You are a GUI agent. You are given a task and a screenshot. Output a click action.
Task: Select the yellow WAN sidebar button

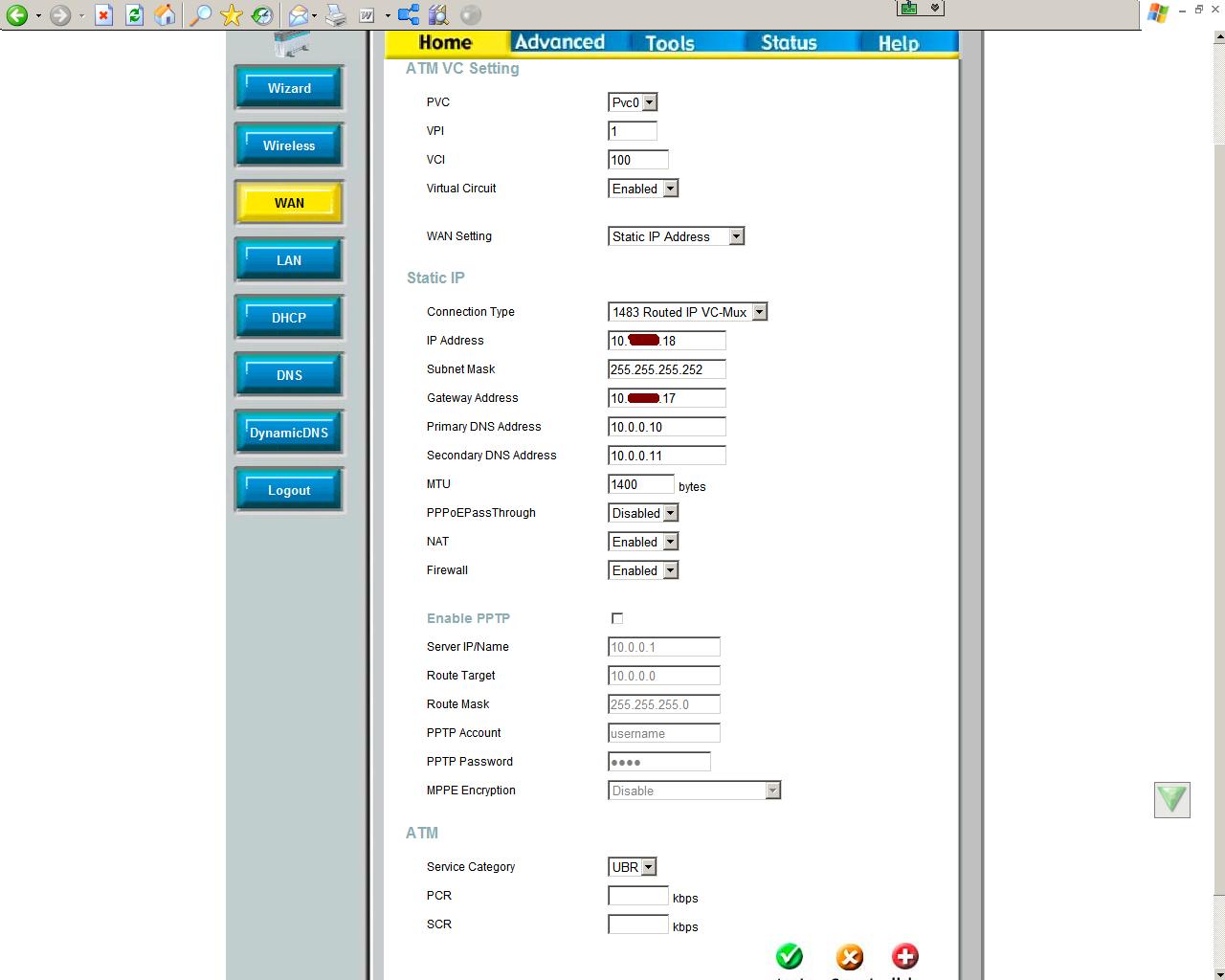(289, 203)
